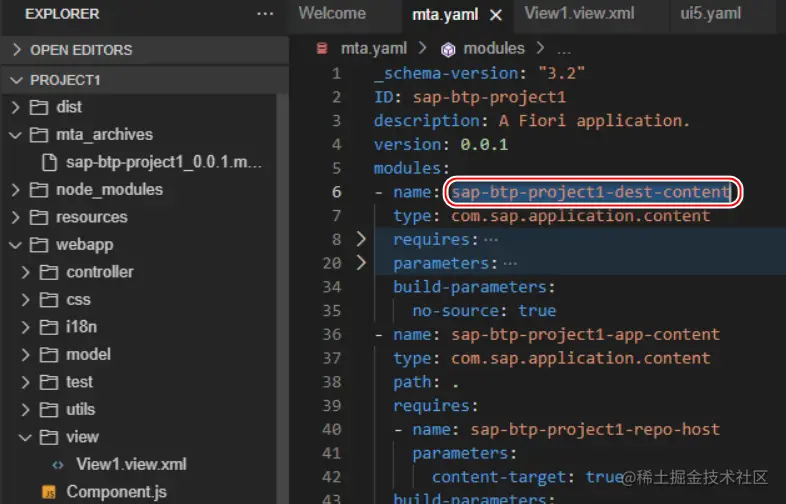786x504 pixels.
Task: Select the webapp folder row
Action: click(138, 245)
